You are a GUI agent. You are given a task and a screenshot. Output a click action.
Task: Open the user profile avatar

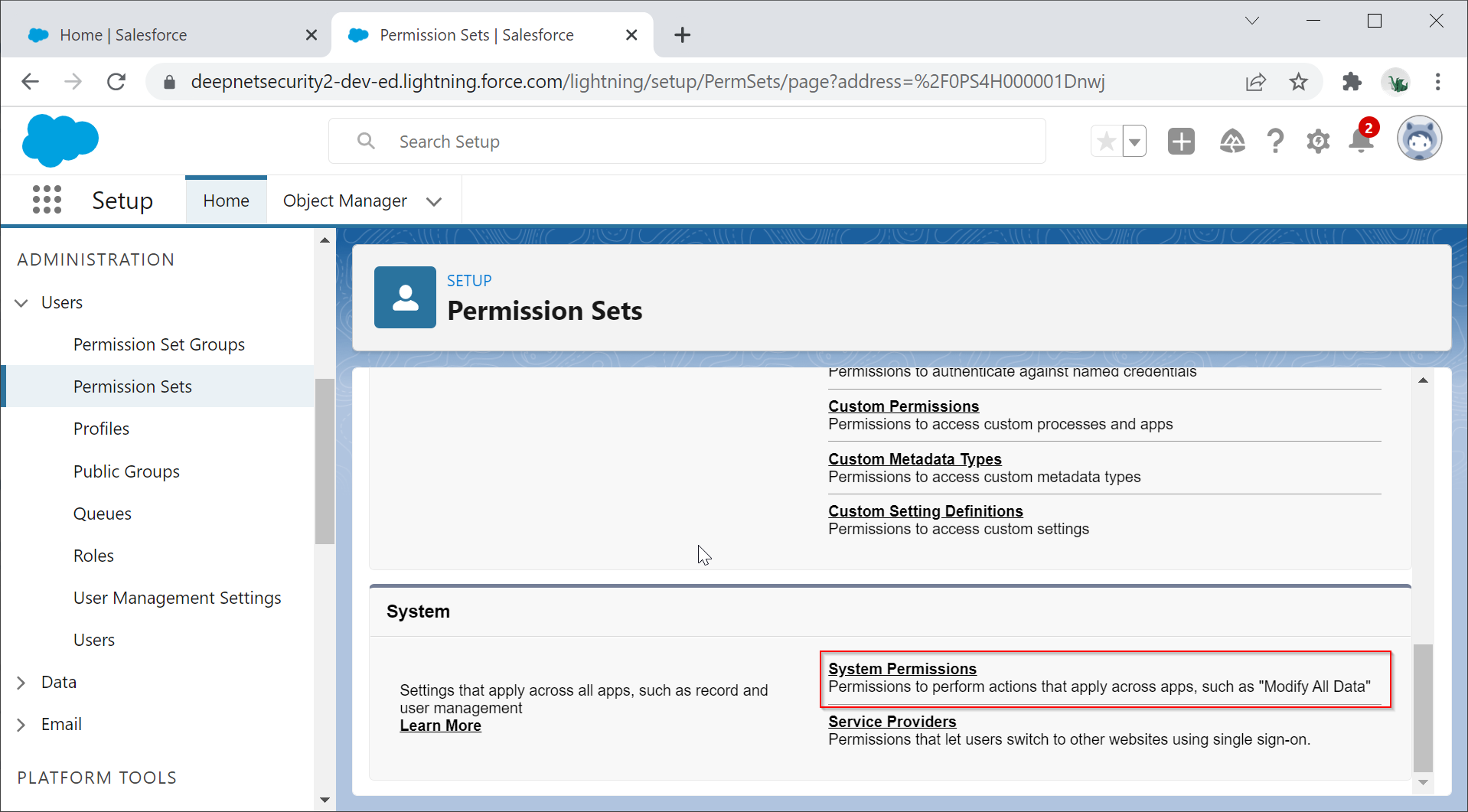[x=1419, y=139]
